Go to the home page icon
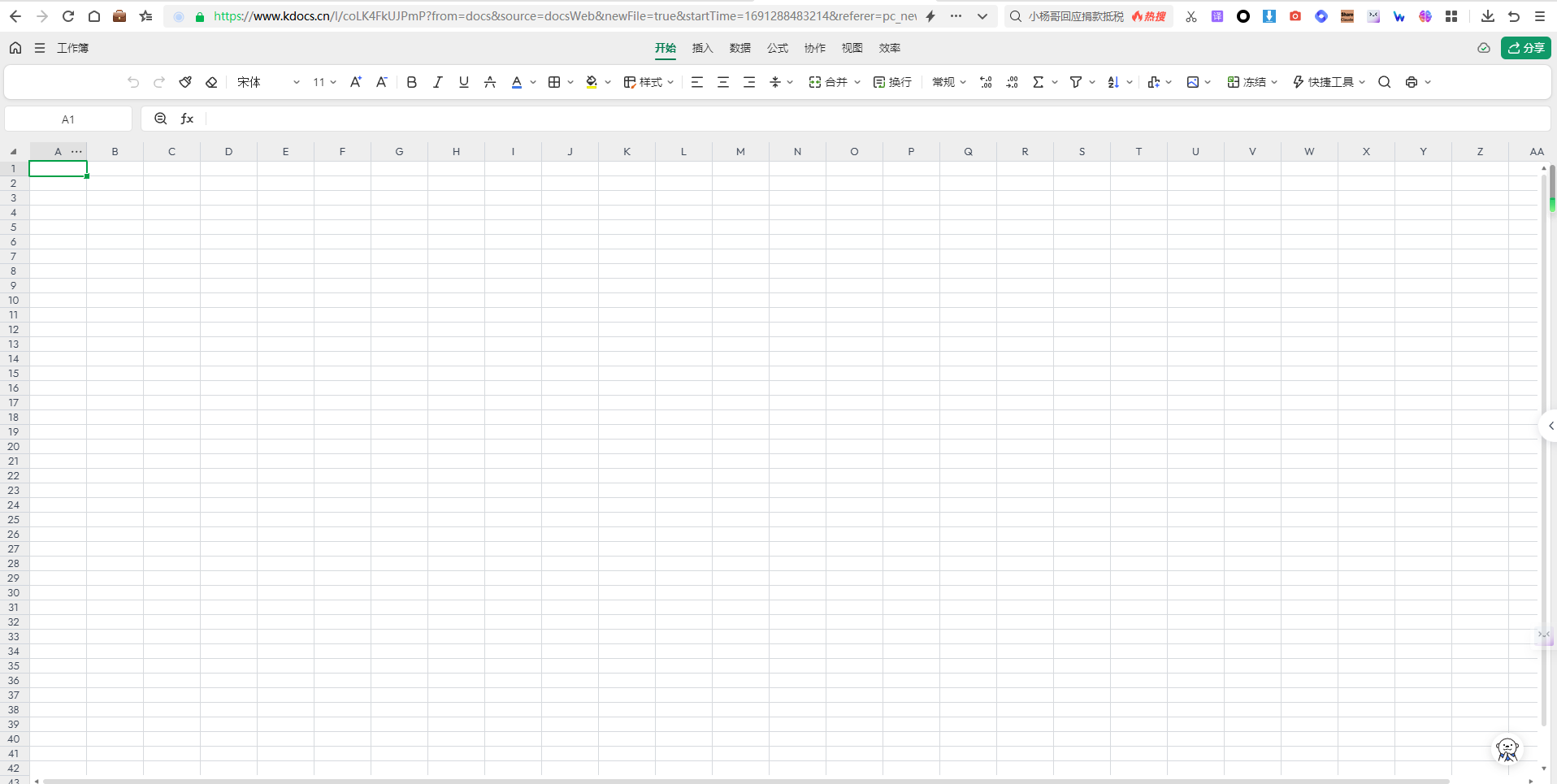The image size is (1557, 784). coord(15,48)
